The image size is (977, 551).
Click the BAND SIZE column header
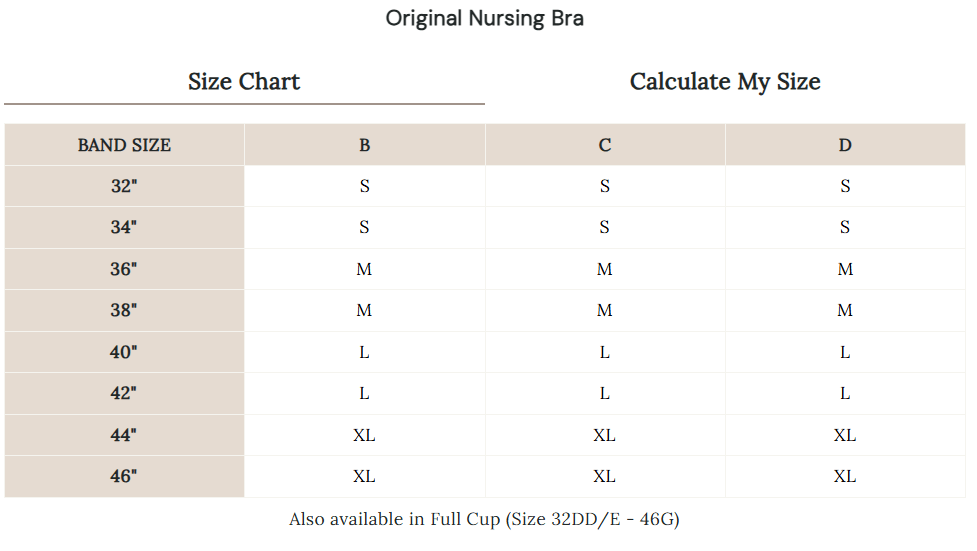click(124, 145)
